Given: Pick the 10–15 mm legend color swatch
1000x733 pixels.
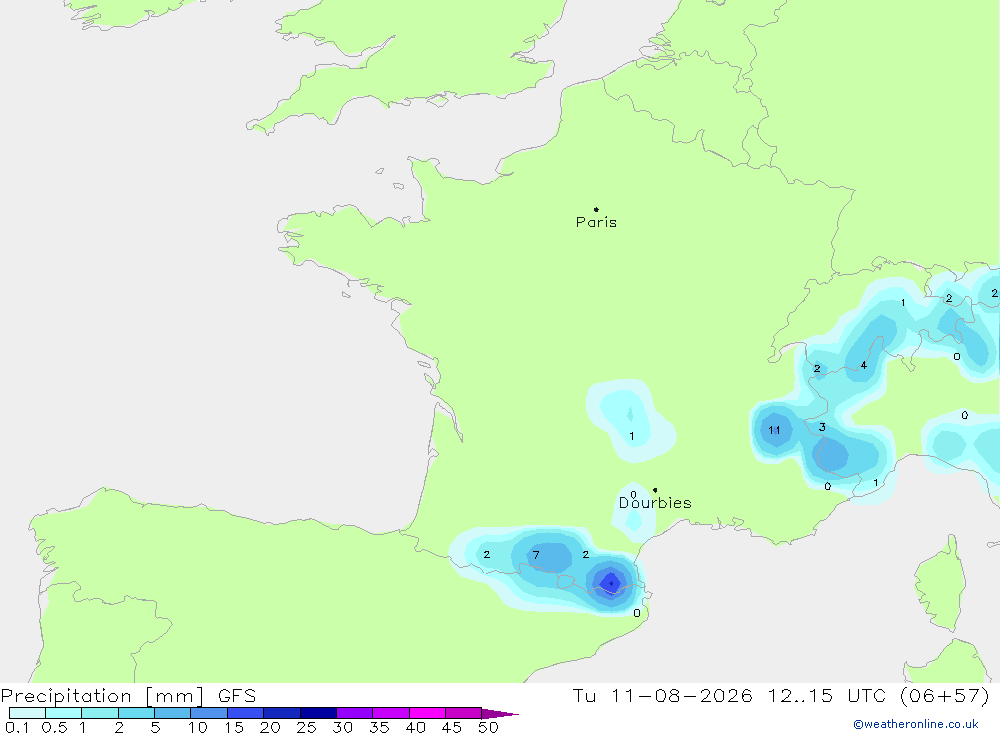Looking at the screenshot, I should tap(209, 713).
